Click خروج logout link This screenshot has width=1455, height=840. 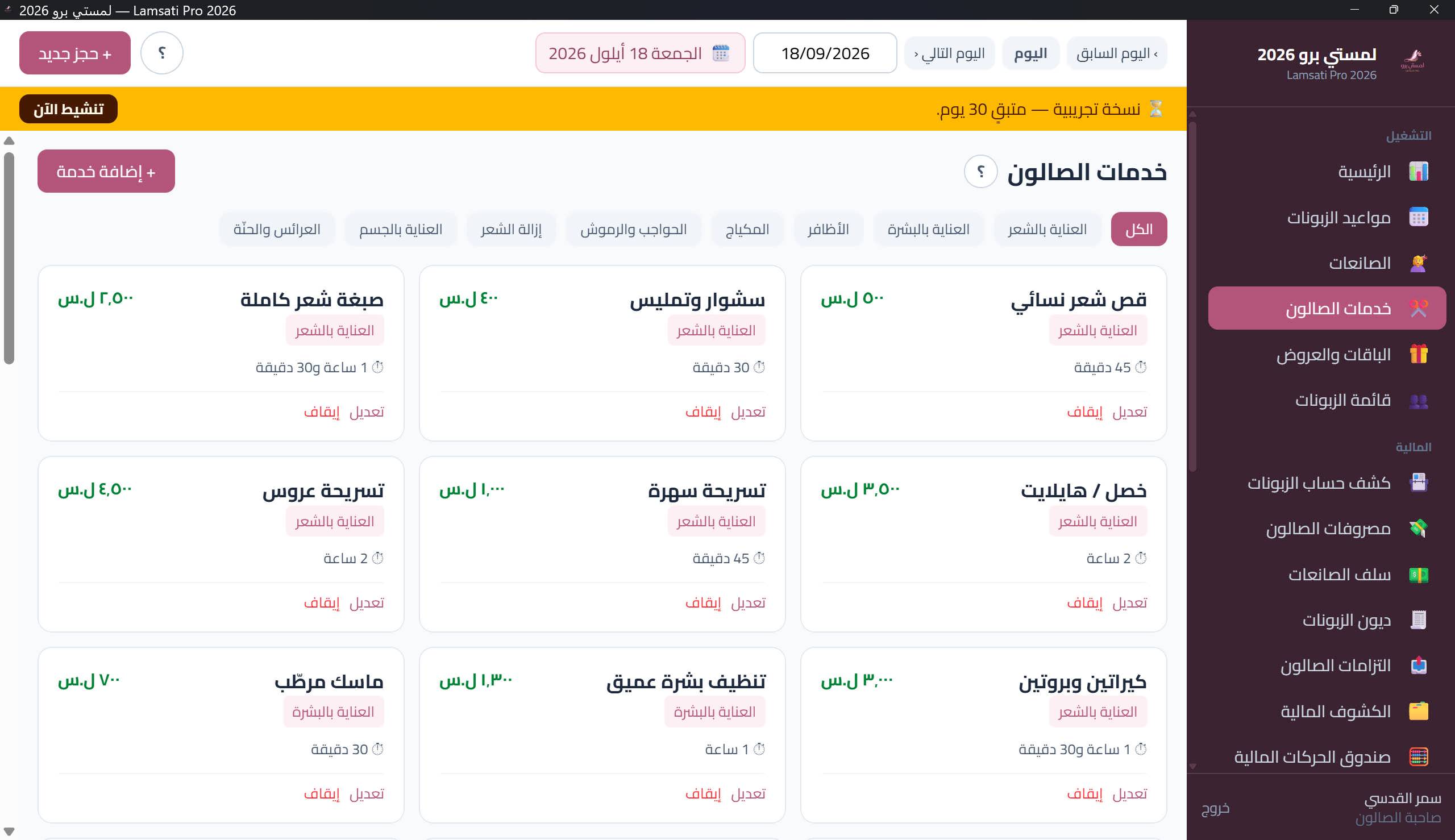pyautogui.click(x=1215, y=808)
